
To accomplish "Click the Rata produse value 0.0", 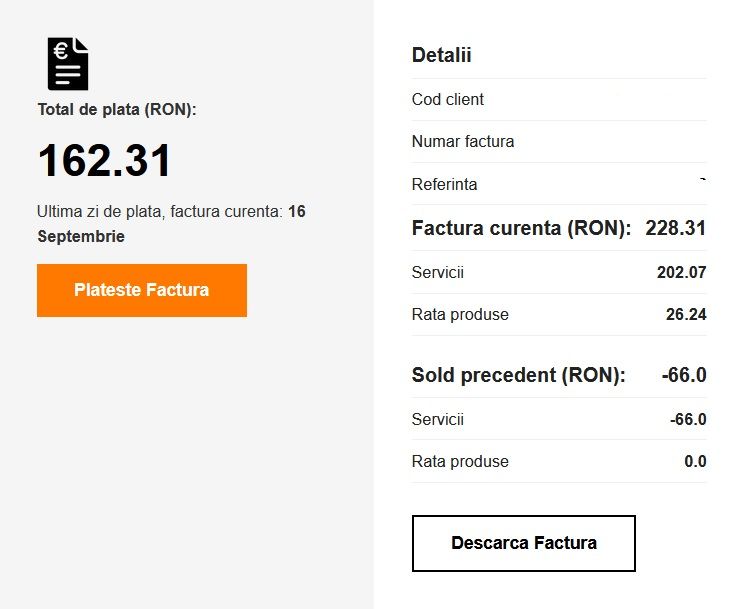I will coord(695,462).
